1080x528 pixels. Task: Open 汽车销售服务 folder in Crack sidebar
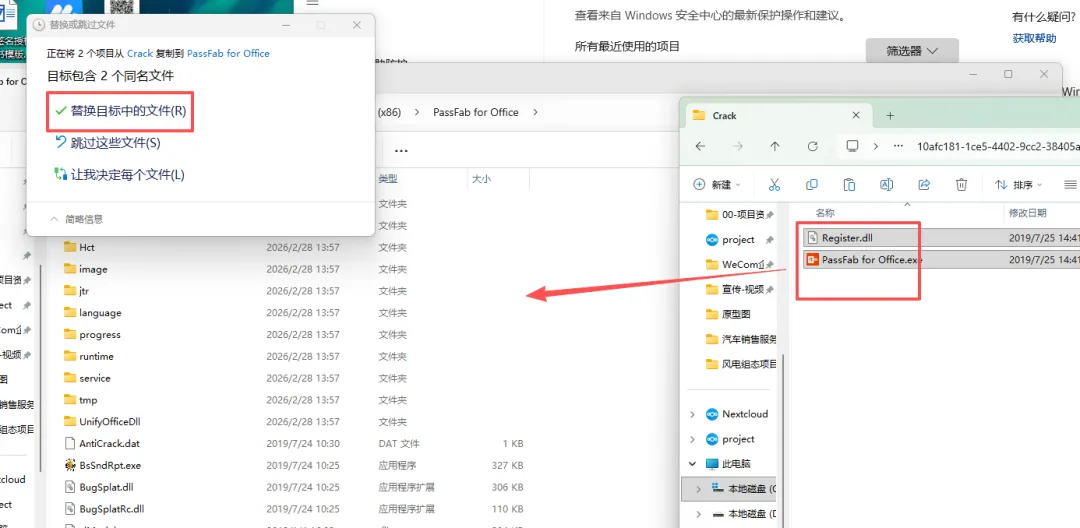(x=741, y=339)
